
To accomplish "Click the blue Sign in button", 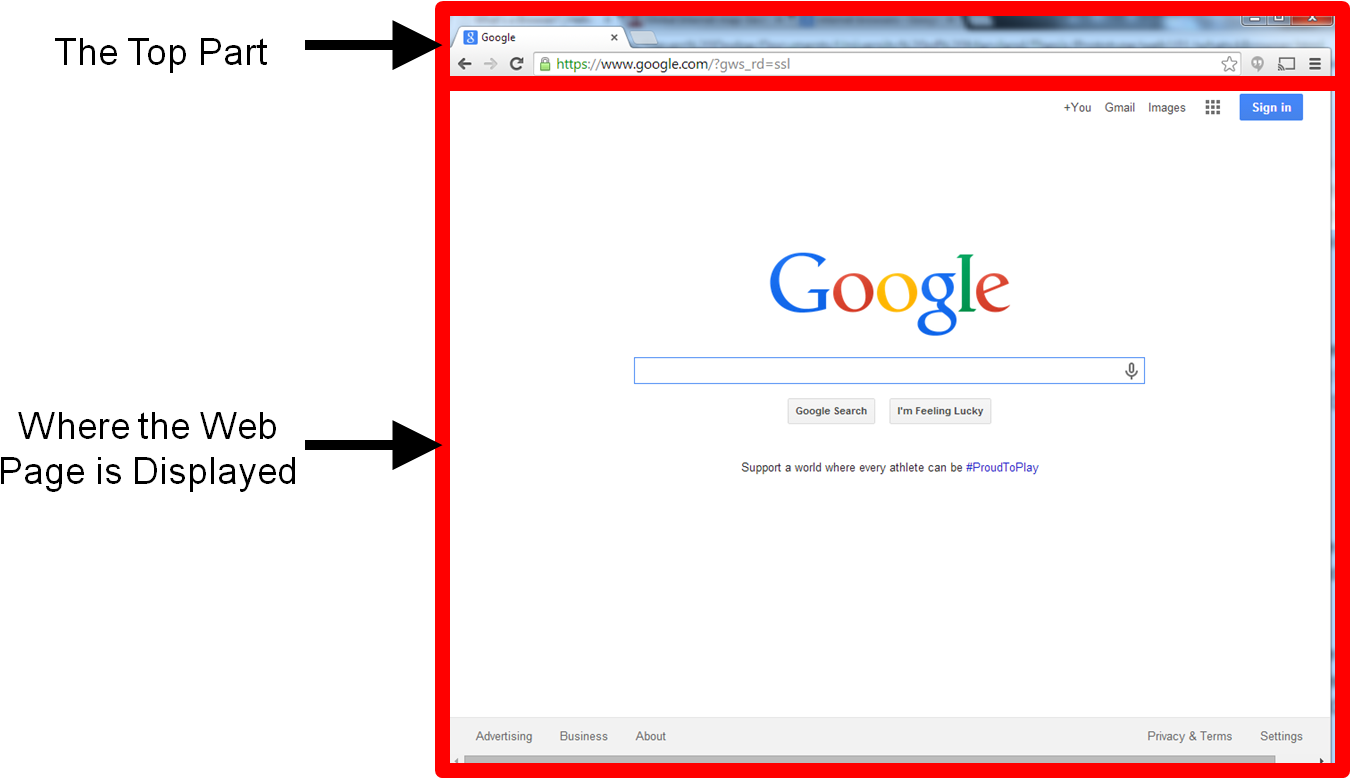I will point(1271,107).
